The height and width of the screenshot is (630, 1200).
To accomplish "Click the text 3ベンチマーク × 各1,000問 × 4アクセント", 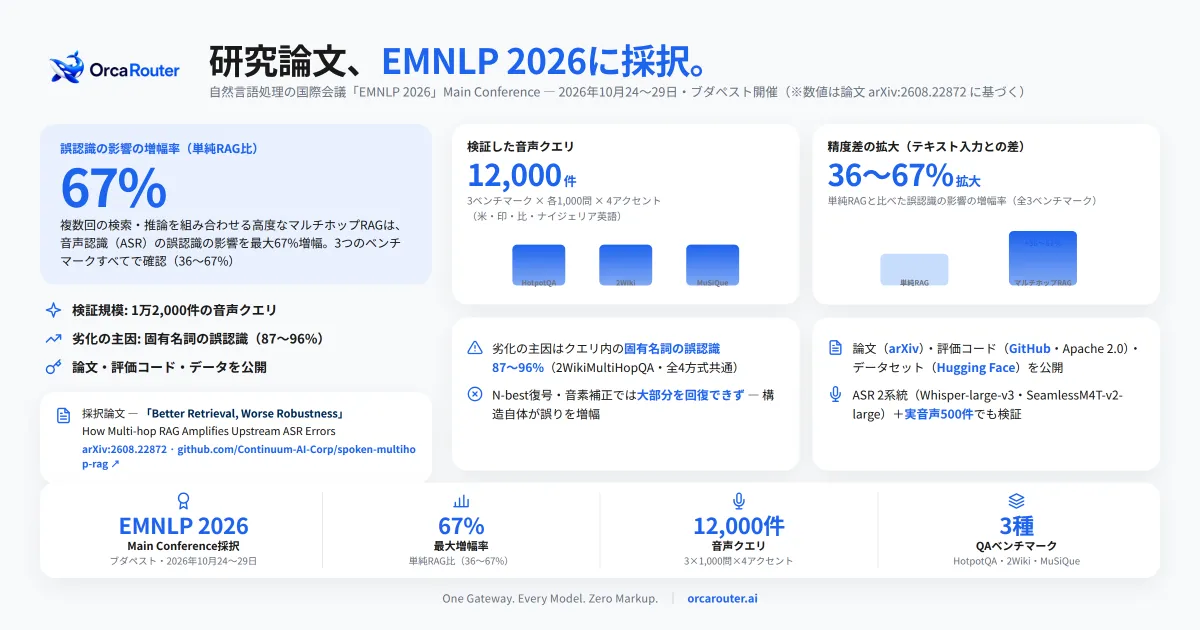I will coord(564,201).
